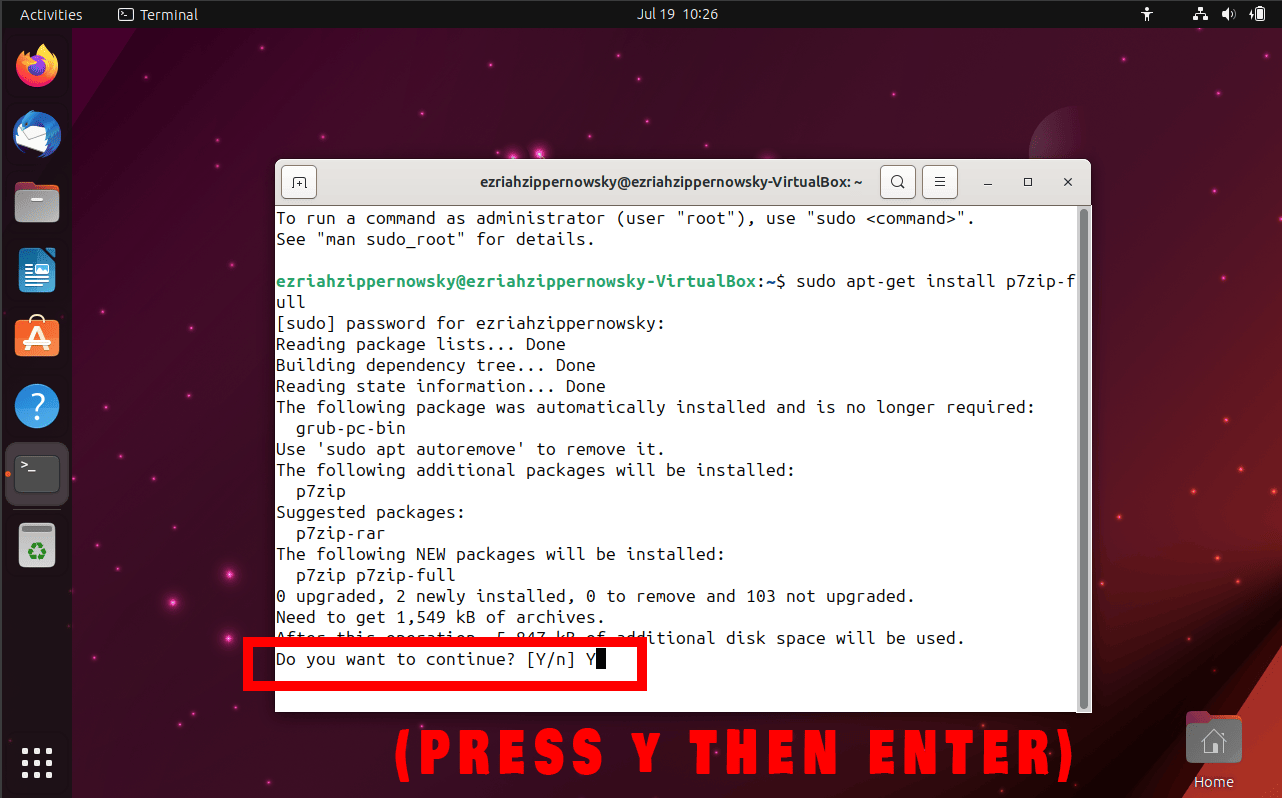Viewport: 1282px width, 798px height.
Task: Maximize the terminal window
Action: pos(1028,183)
